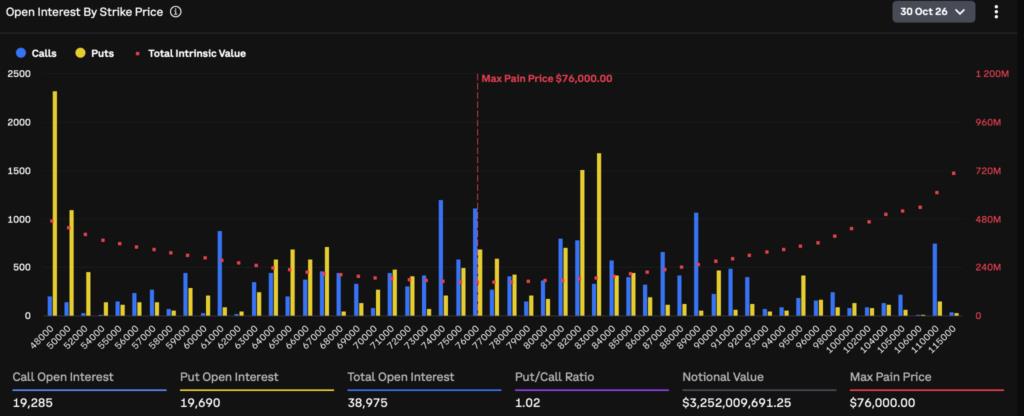Click the info icon beside Open Interest title

click(x=176, y=12)
